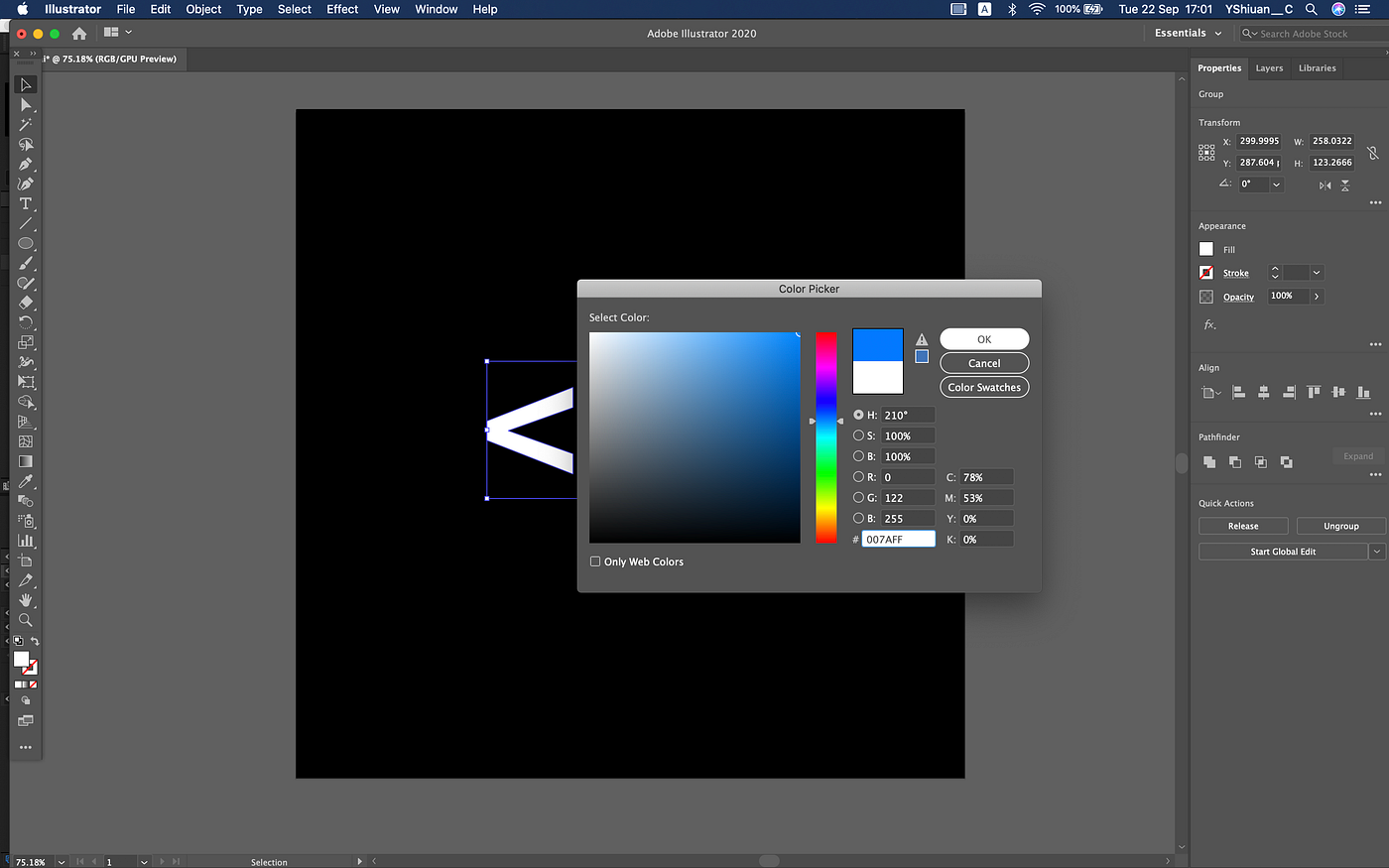The width and height of the screenshot is (1389, 868).
Task: Open the Start Global Edit dropdown arrow
Action: click(x=1376, y=552)
